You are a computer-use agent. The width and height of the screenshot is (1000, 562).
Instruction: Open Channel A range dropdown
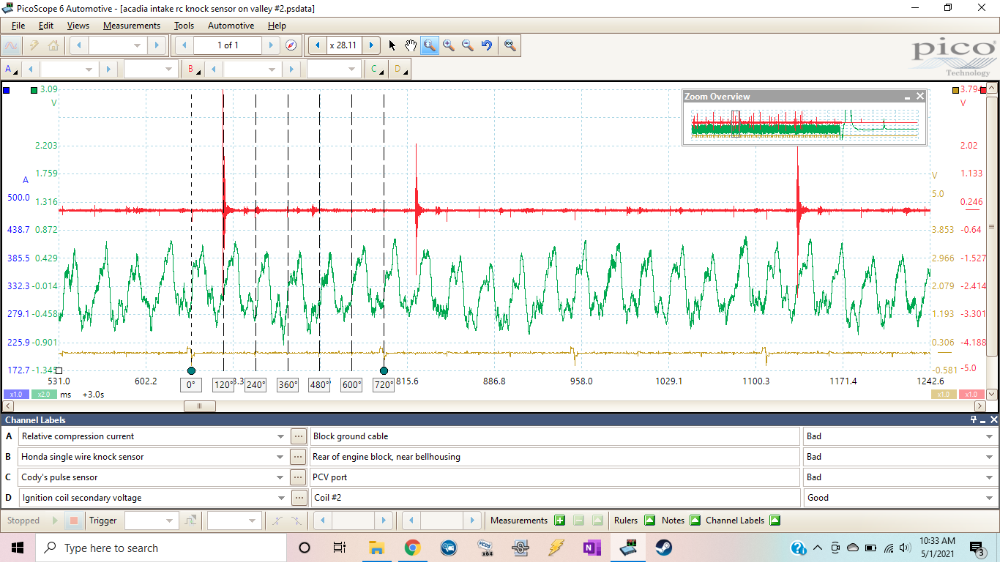89,69
